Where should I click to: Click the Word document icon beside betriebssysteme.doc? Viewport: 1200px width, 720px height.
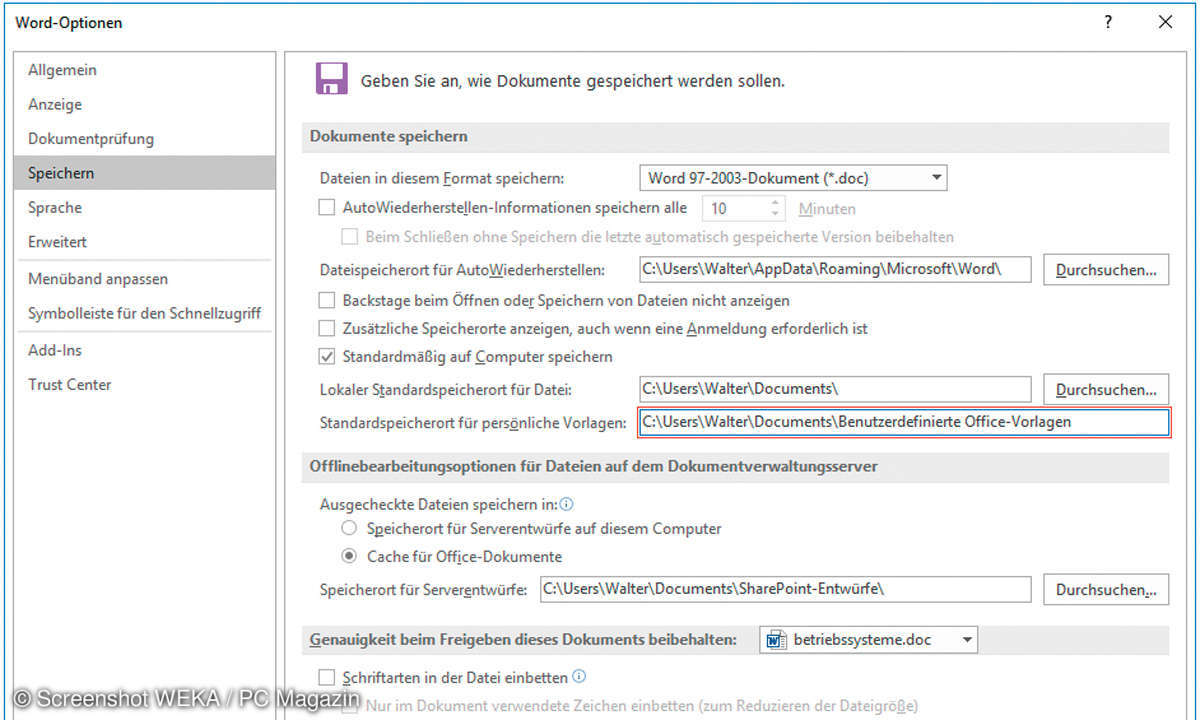(x=776, y=640)
